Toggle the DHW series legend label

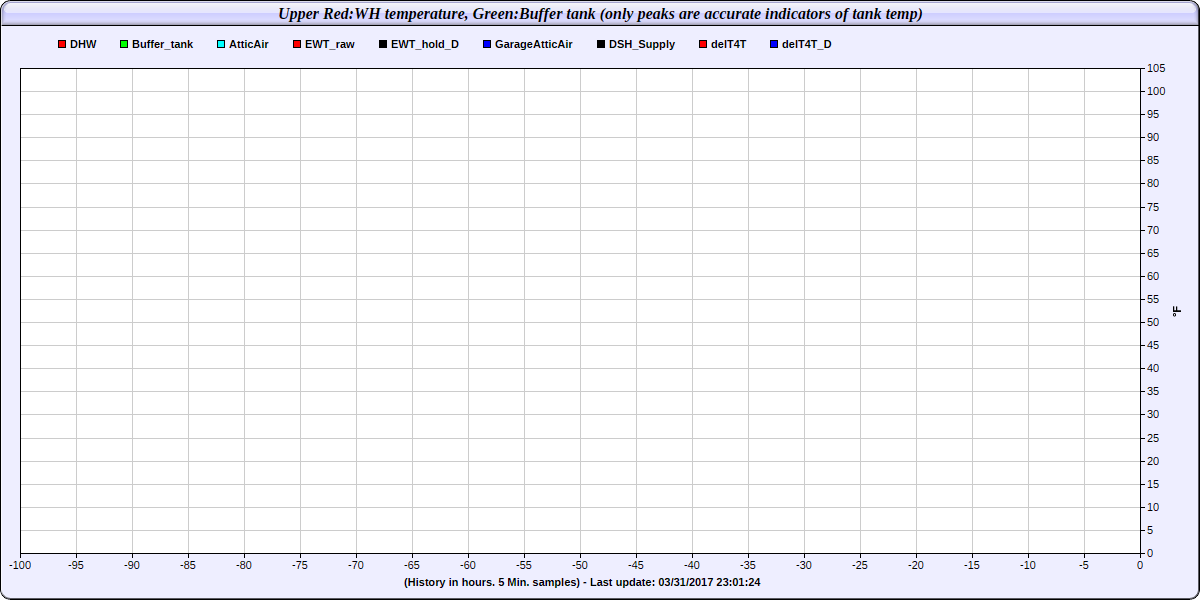point(83,45)
